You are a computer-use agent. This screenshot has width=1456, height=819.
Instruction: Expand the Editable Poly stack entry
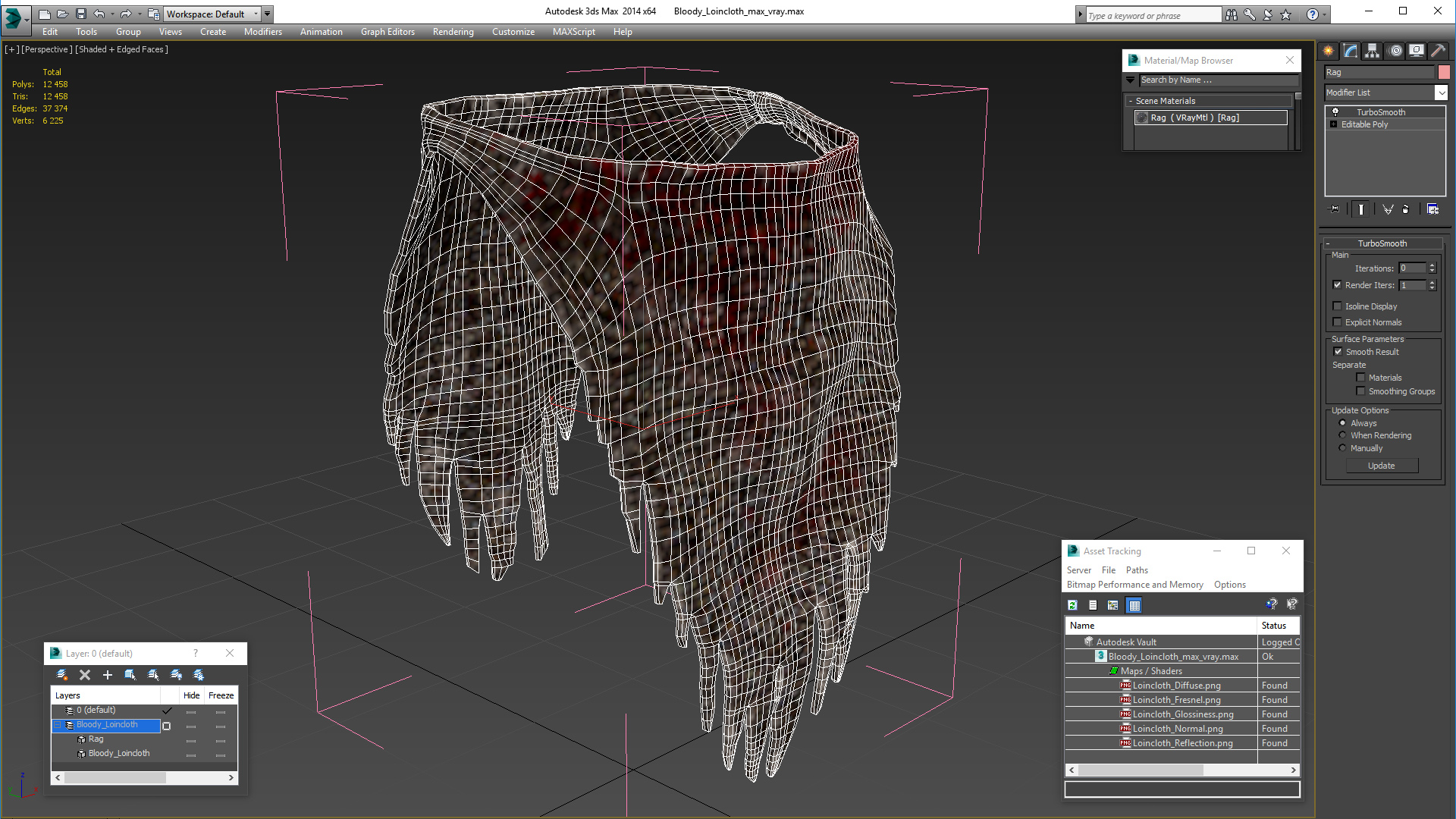coord(1334,124)
